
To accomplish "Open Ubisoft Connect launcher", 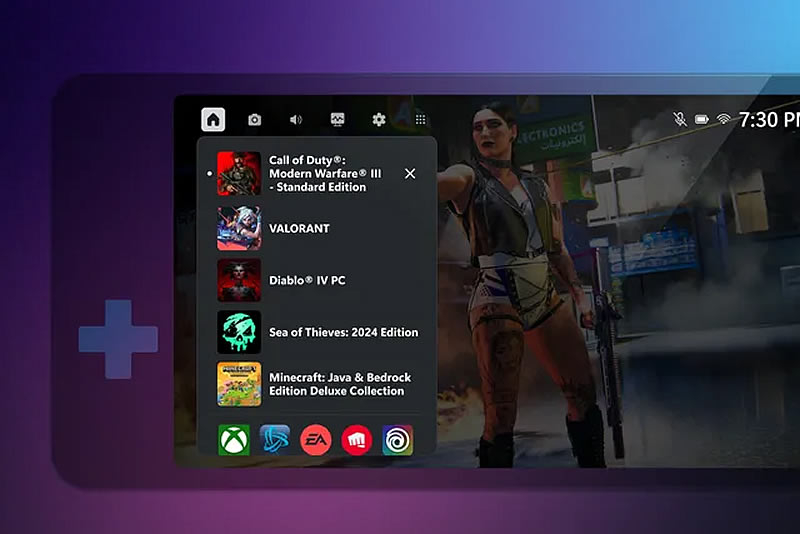I will pyautogui.click(x=398, y=440).
